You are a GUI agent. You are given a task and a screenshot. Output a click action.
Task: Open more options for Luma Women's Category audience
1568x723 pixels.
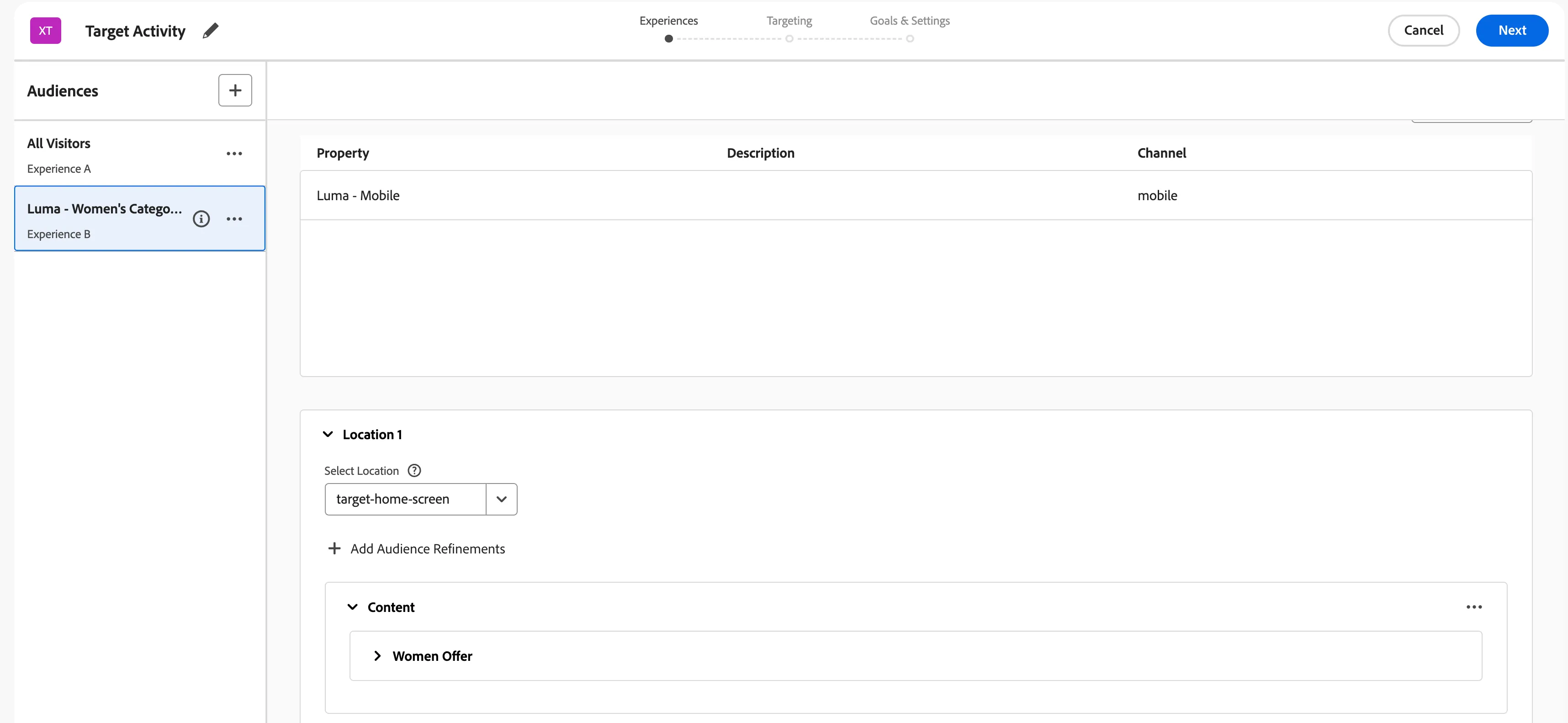[234, 218]
